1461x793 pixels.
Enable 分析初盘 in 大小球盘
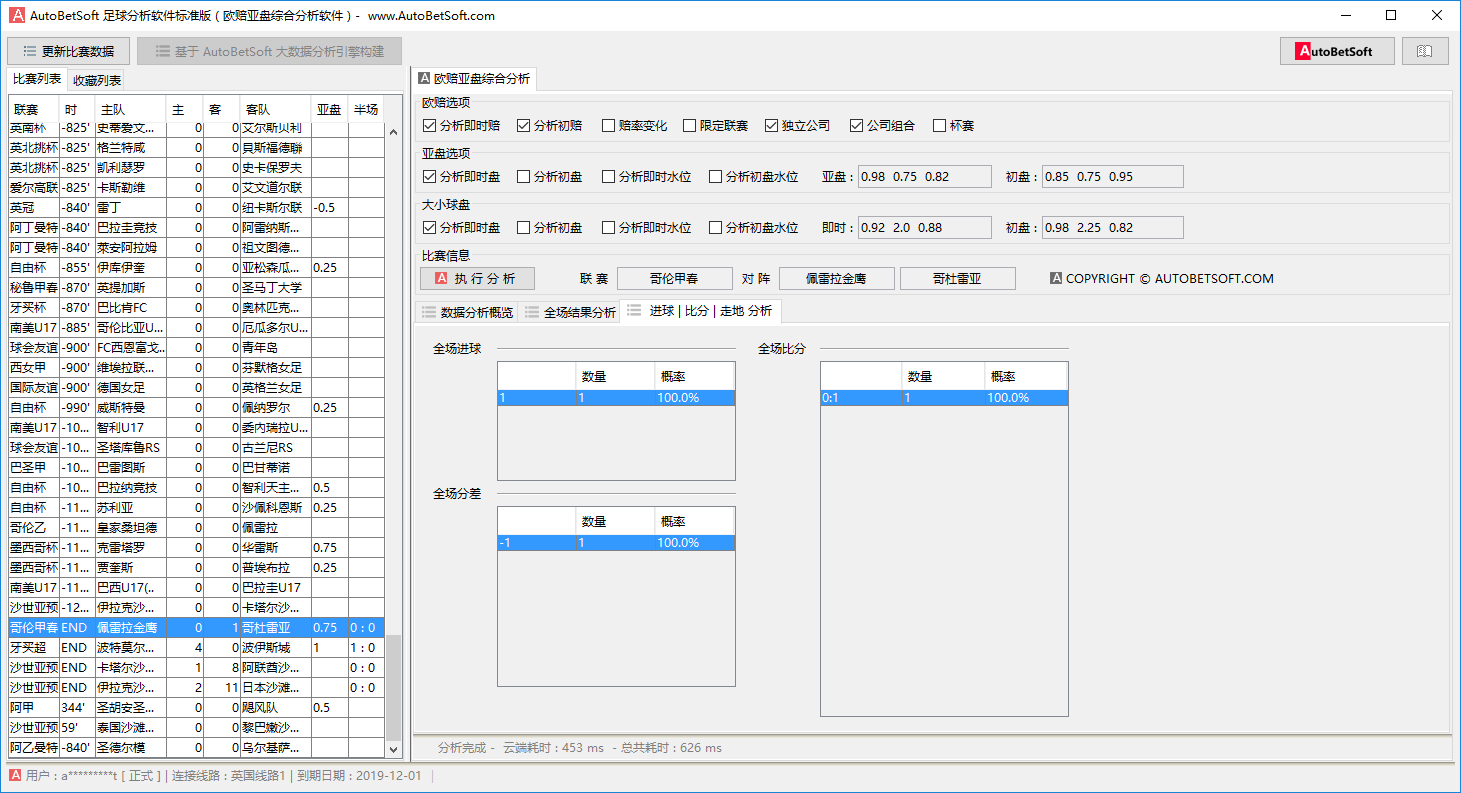550,228
